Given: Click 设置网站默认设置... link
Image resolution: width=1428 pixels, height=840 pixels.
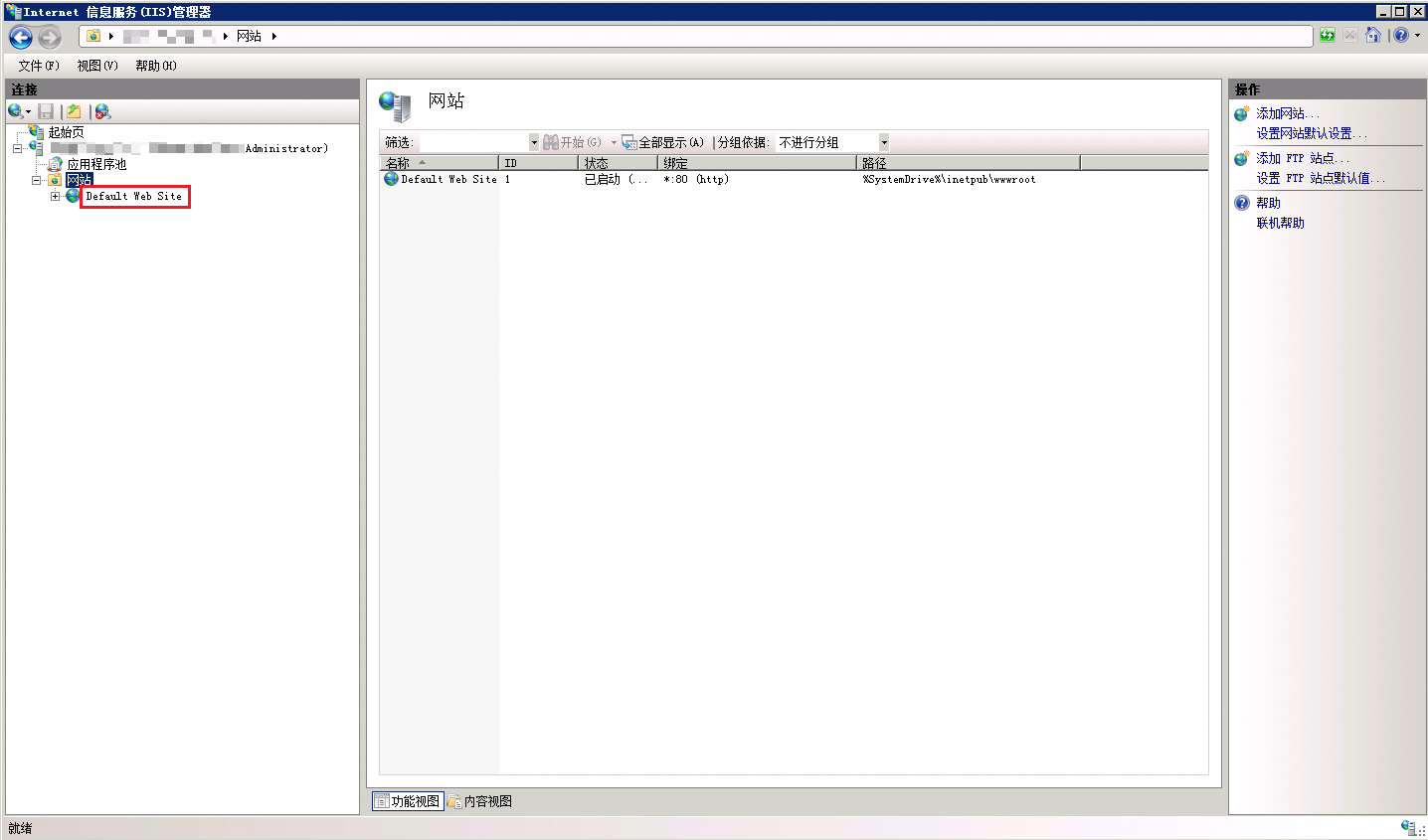Looking at the screenshot, I should click(x=1312, y=133).
